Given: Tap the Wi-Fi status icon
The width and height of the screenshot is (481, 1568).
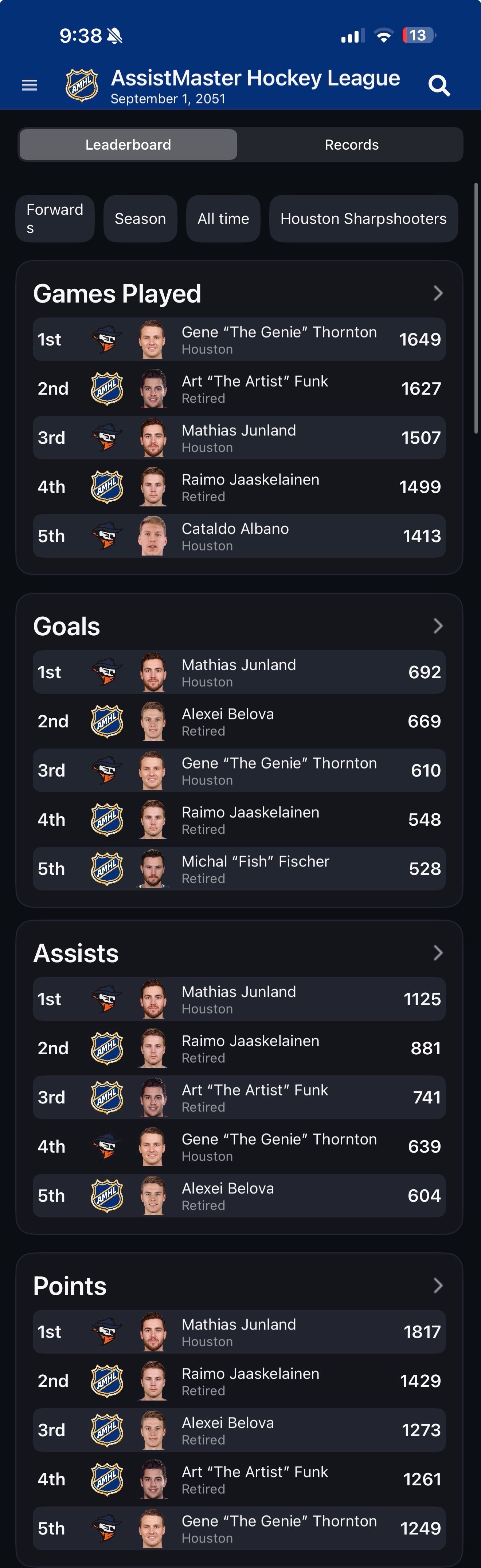Looking at the screenshot, I should click(383, 35).
